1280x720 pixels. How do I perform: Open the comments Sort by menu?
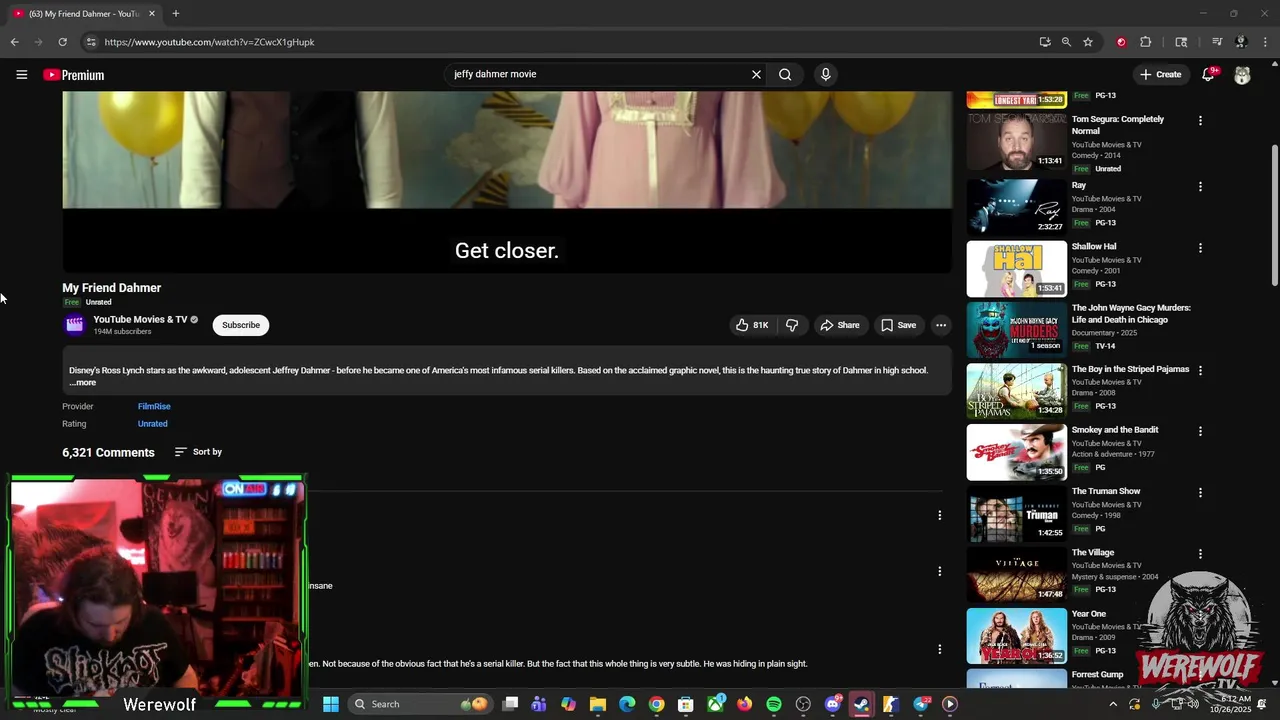pos(198,452)
